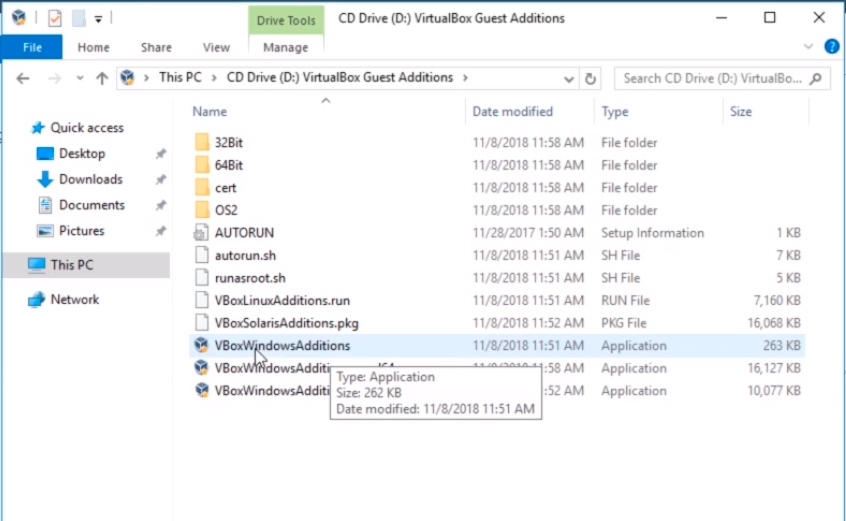Click the 7,160 KB size cell
Viewport: 846px width, 521px height.
777,300
